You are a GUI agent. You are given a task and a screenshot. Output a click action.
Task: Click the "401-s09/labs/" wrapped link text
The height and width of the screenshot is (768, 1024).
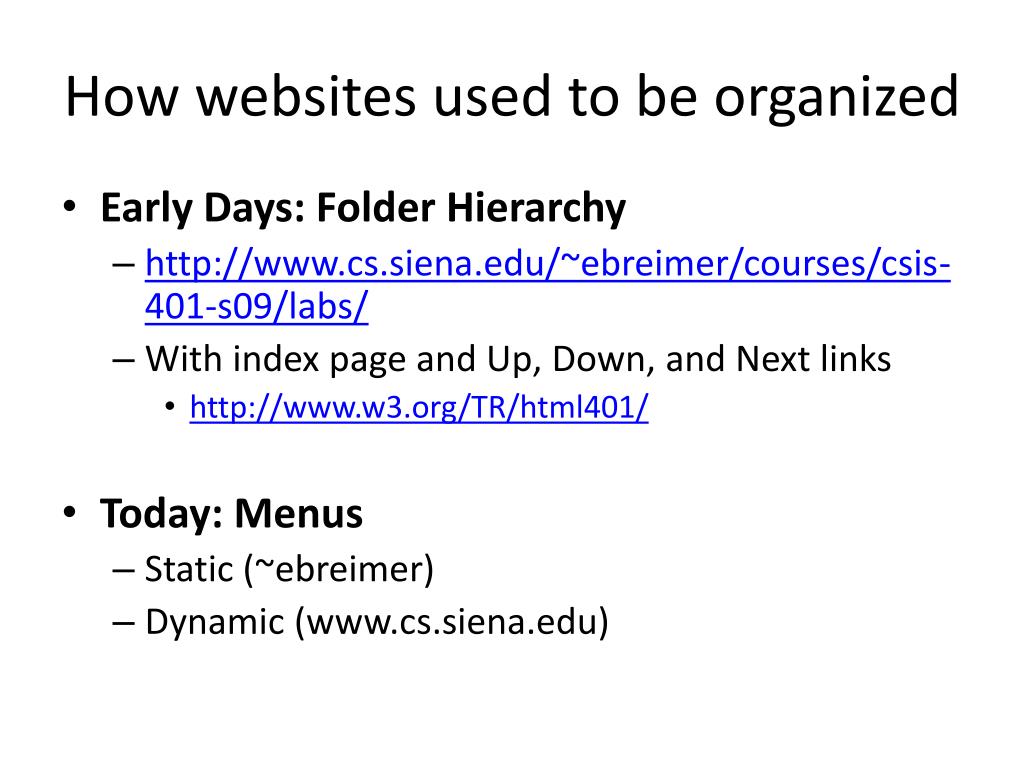click(x=257, y=306)
